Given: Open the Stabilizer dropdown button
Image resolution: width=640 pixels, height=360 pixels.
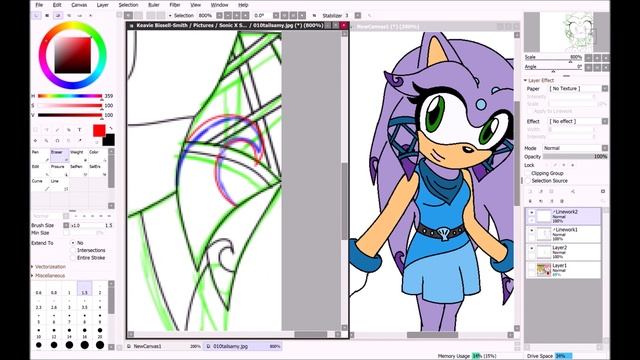Looking at the screenshot, I should point(358,16).
